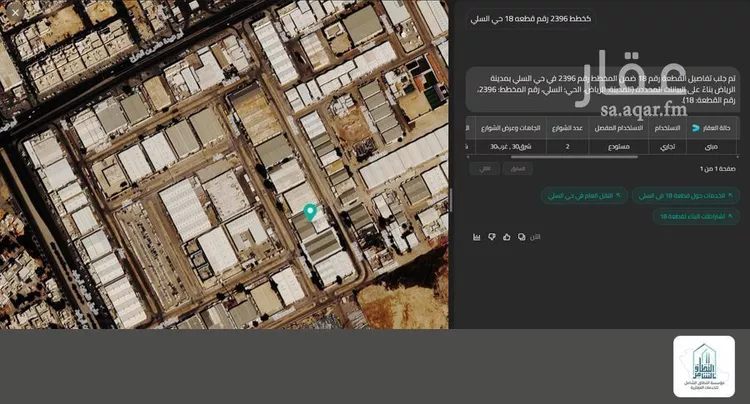Click the 'شرق30 , غرب30' cell
This screenshot has width=750, height=404.
(510, 147)
